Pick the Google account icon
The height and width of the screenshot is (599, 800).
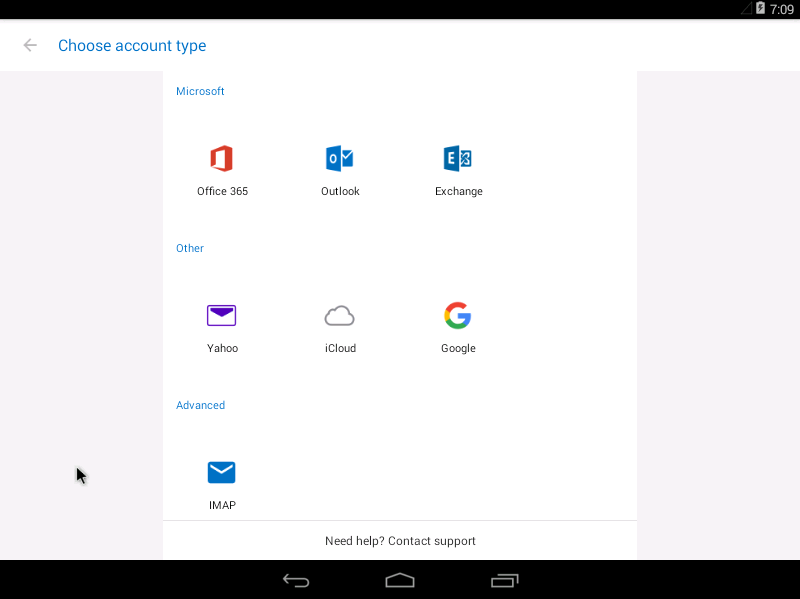(458, 315)
